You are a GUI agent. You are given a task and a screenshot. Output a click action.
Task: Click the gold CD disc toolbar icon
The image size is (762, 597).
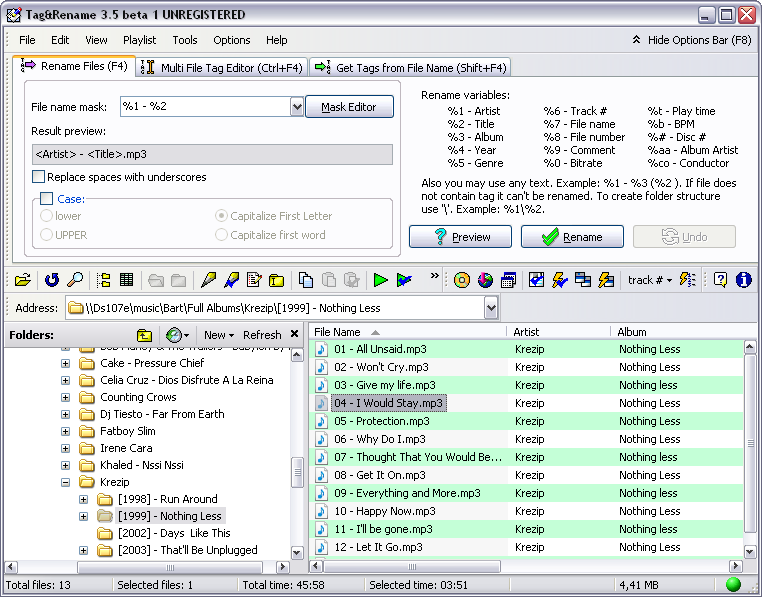(462, 280)
